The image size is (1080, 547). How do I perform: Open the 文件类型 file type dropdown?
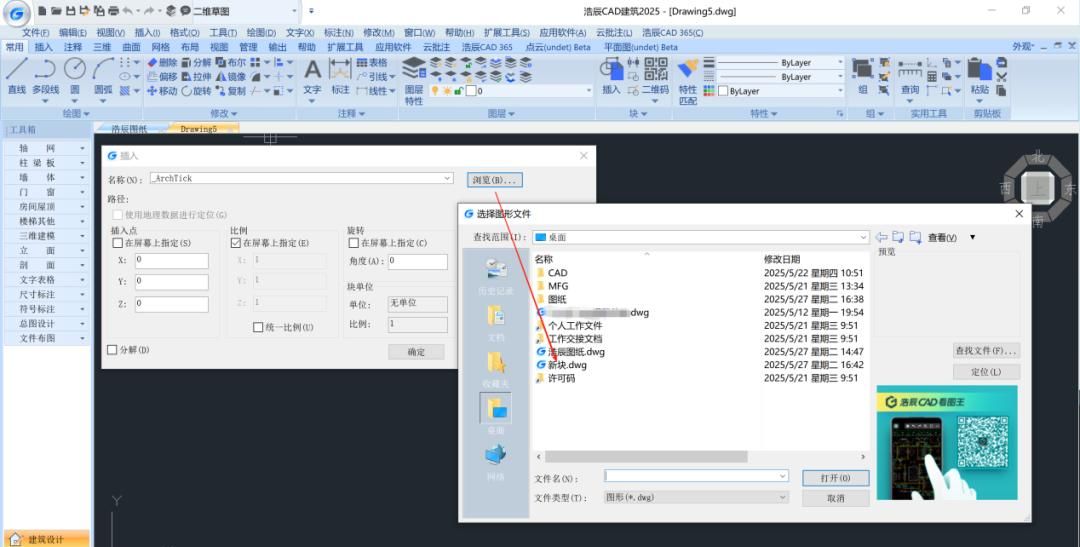[782, 497]
